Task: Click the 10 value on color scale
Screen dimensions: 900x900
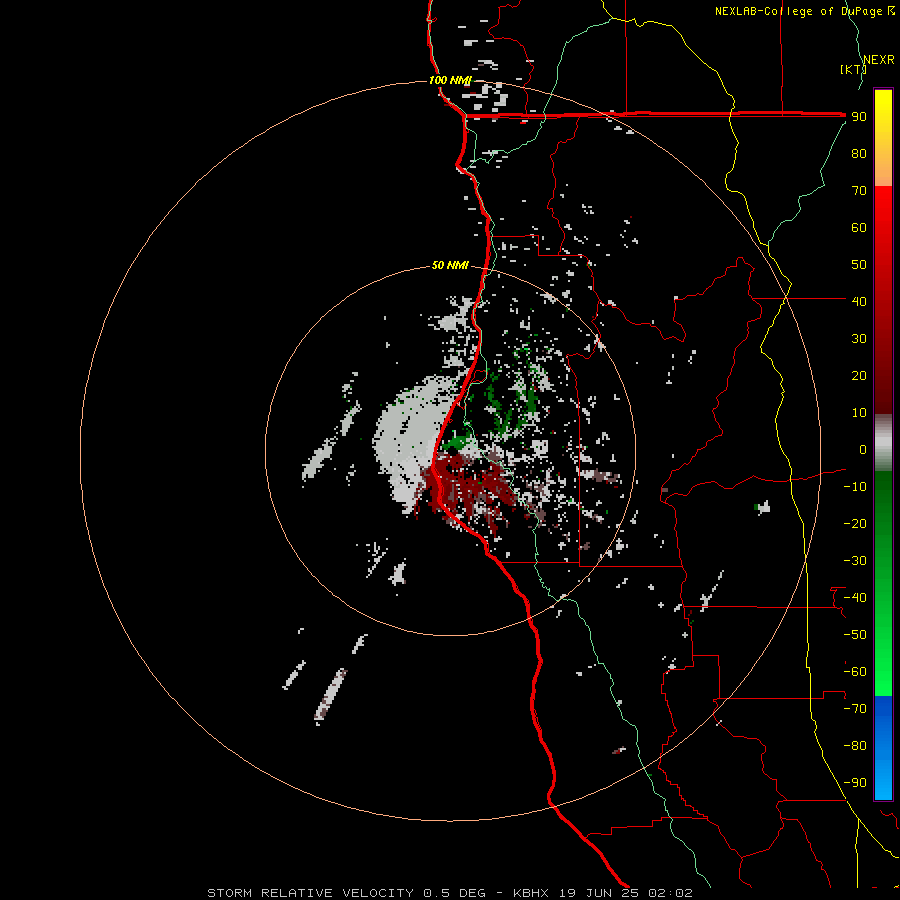Action: tap(859, 413)
